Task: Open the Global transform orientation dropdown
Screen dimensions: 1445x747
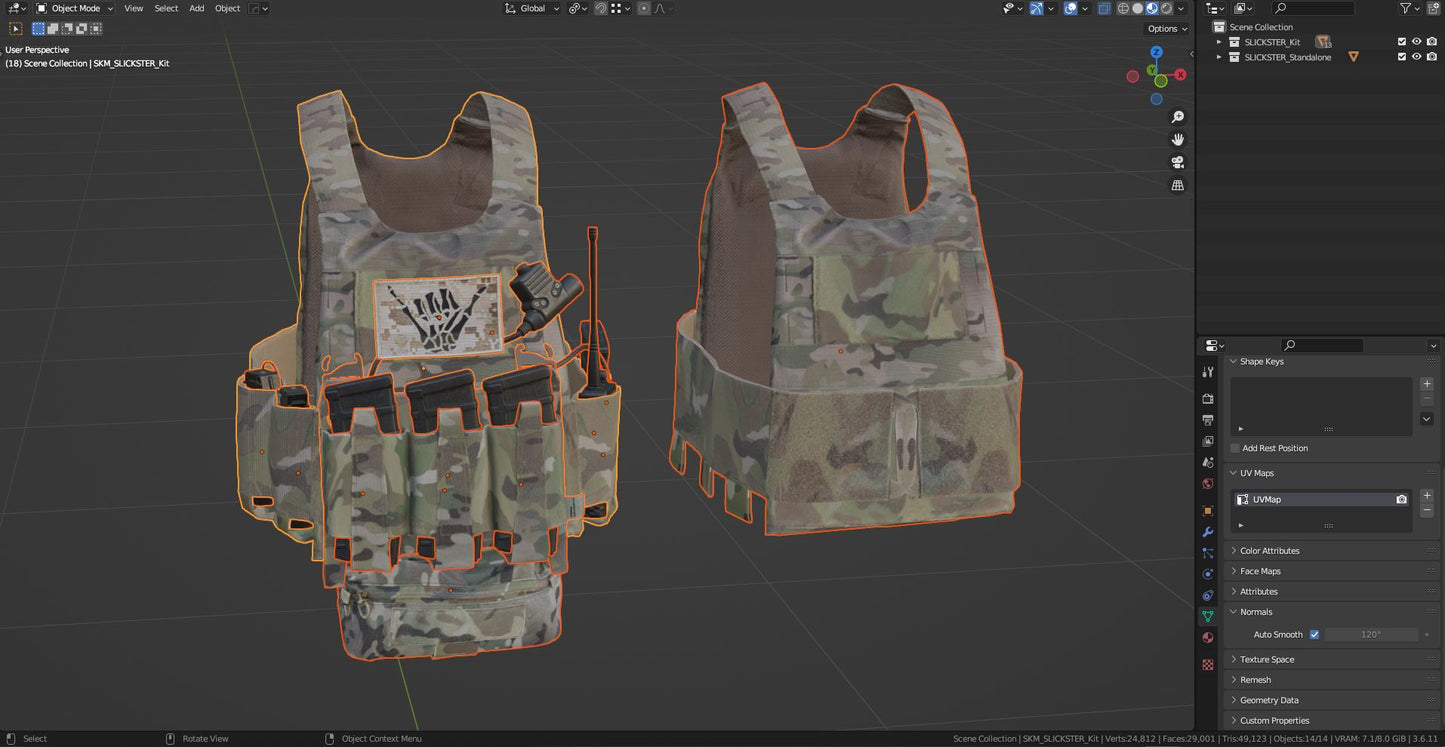Action: coord(532,8)
